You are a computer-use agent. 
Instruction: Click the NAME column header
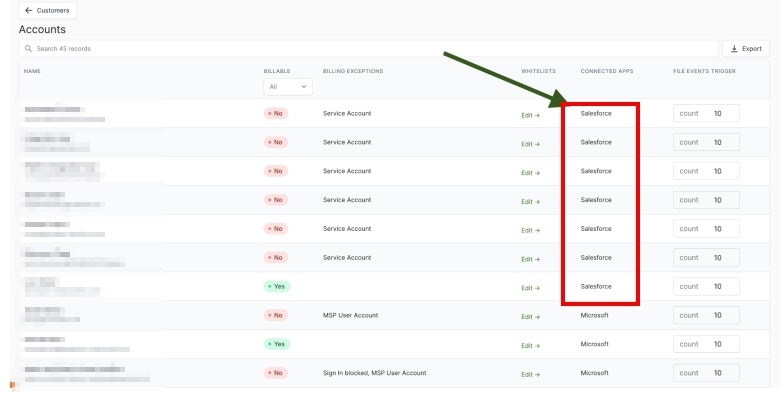(x=32, y=71)
